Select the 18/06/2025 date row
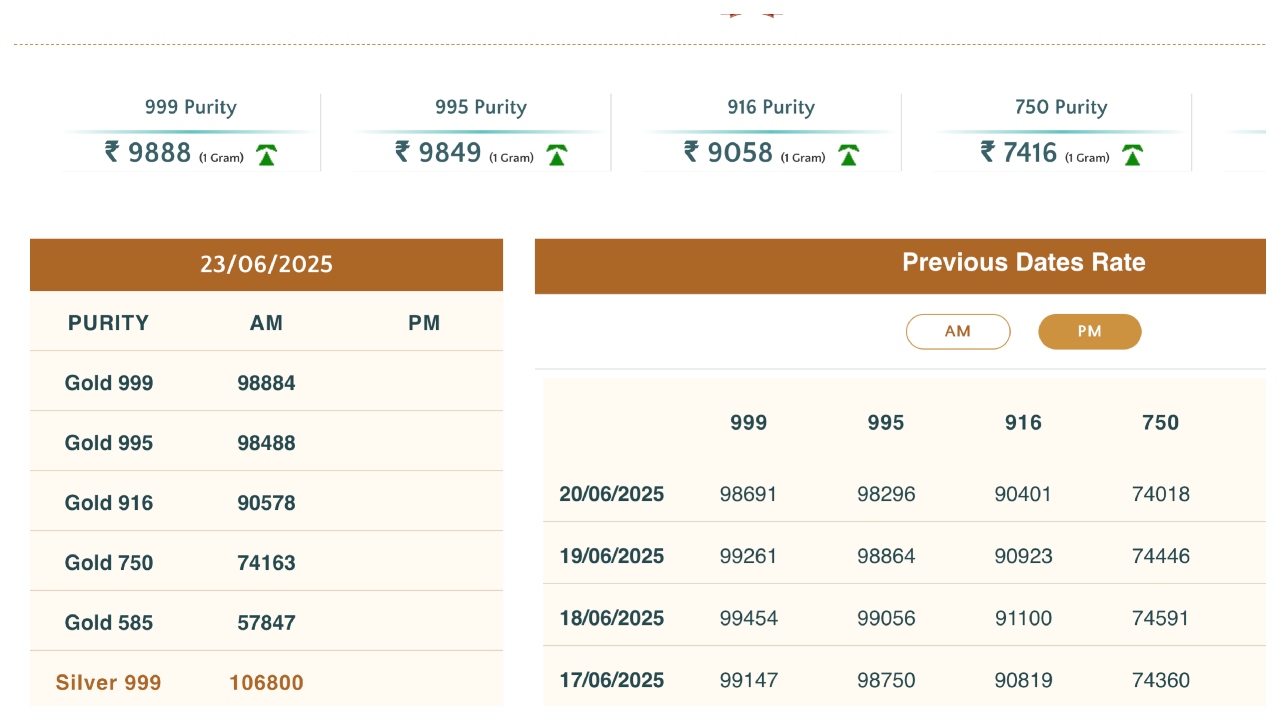 tap(611, 618)
